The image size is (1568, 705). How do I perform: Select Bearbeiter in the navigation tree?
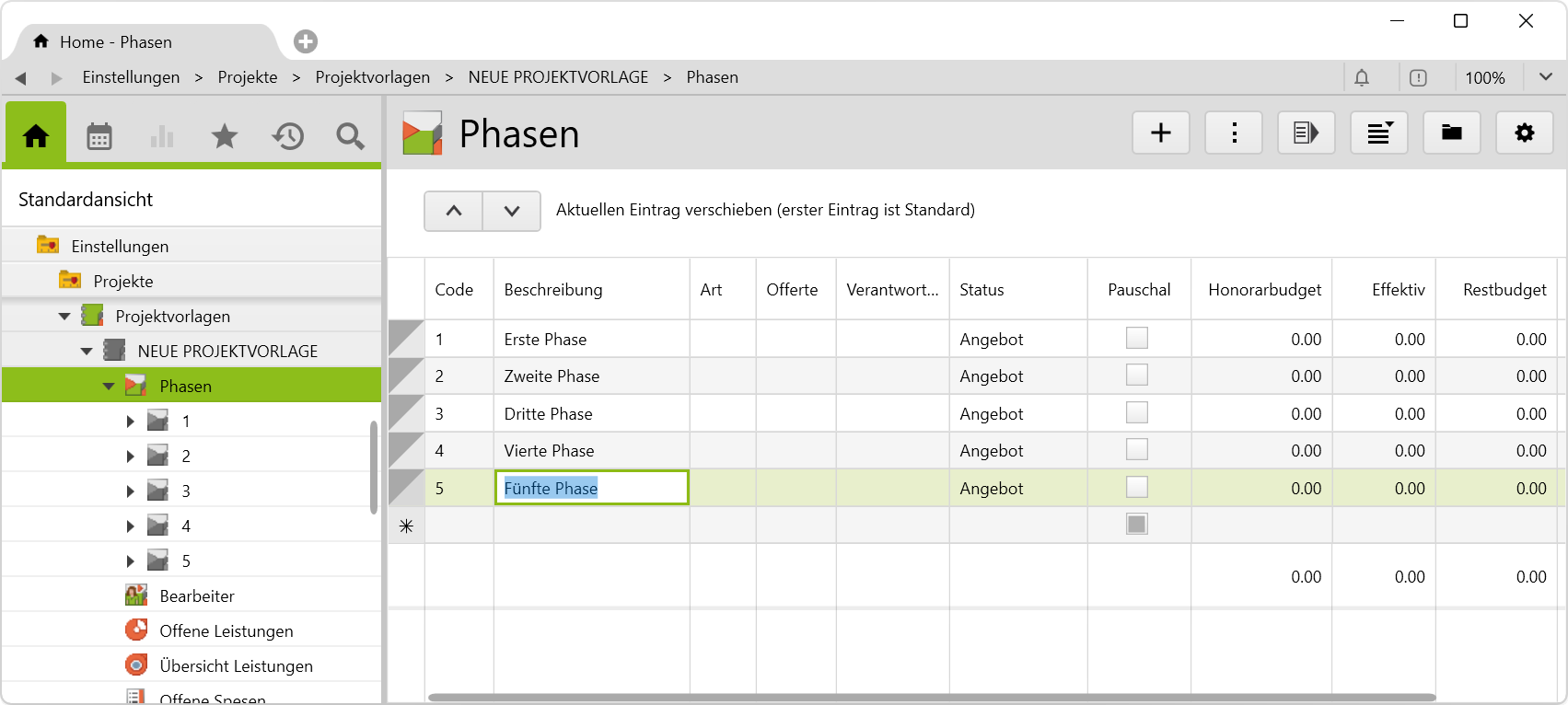197,596
